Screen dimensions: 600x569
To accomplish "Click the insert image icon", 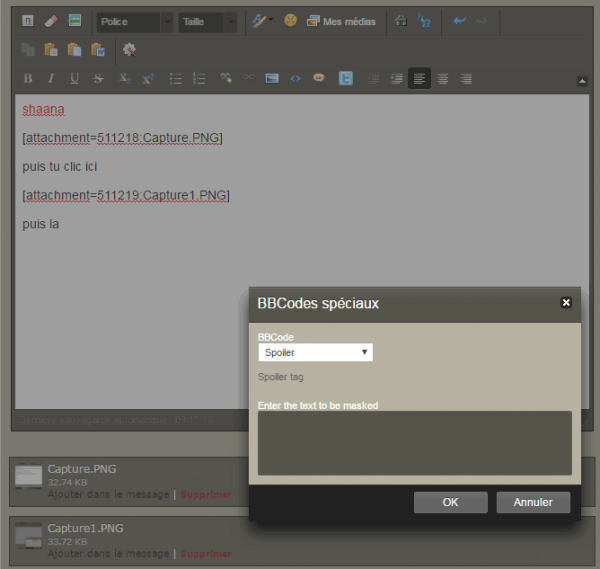I will pos(272,78).
